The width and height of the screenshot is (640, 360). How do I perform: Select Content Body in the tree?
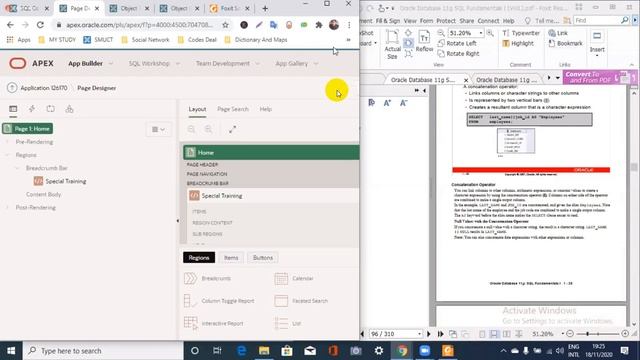[x=43, y=194]
